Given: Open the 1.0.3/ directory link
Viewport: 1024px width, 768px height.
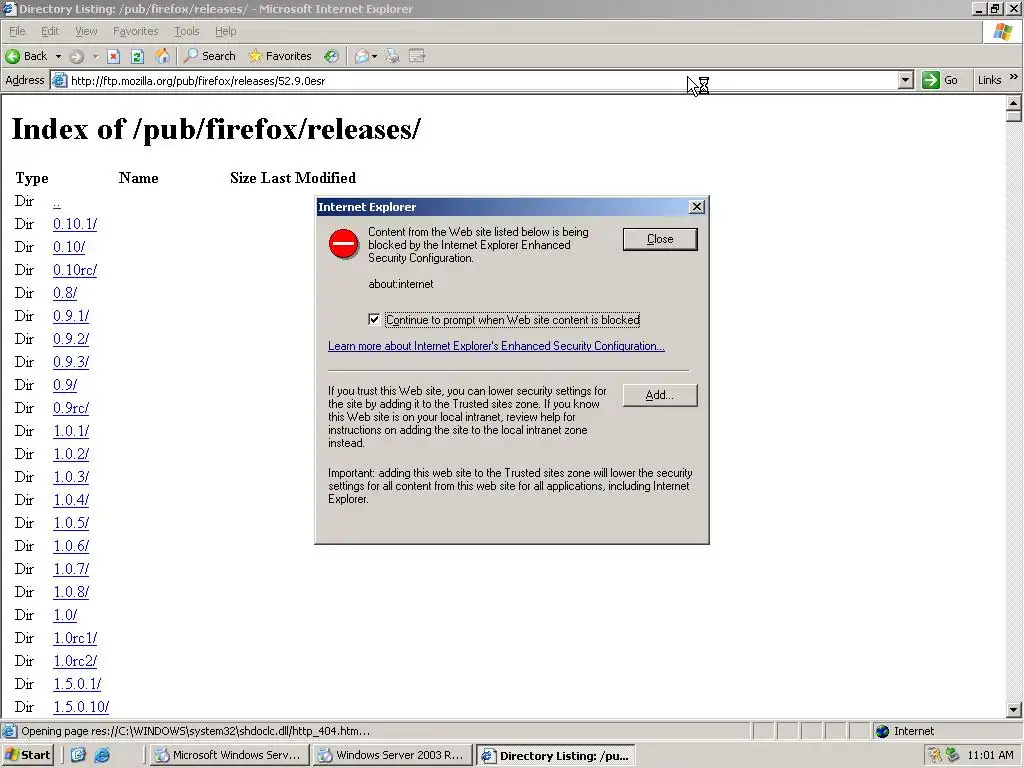Looking at the screenshot, I should click(x=71, y=477).
